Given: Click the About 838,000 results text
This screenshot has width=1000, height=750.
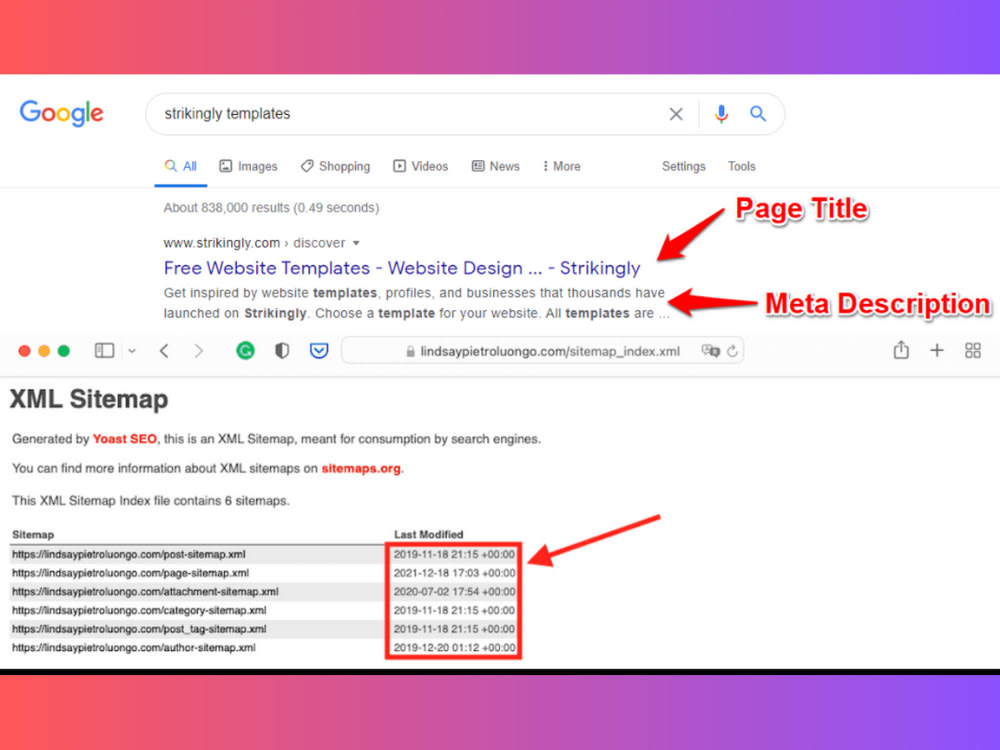Looking at the screenshot, I should pyautogui.click(x=271, y=208).
